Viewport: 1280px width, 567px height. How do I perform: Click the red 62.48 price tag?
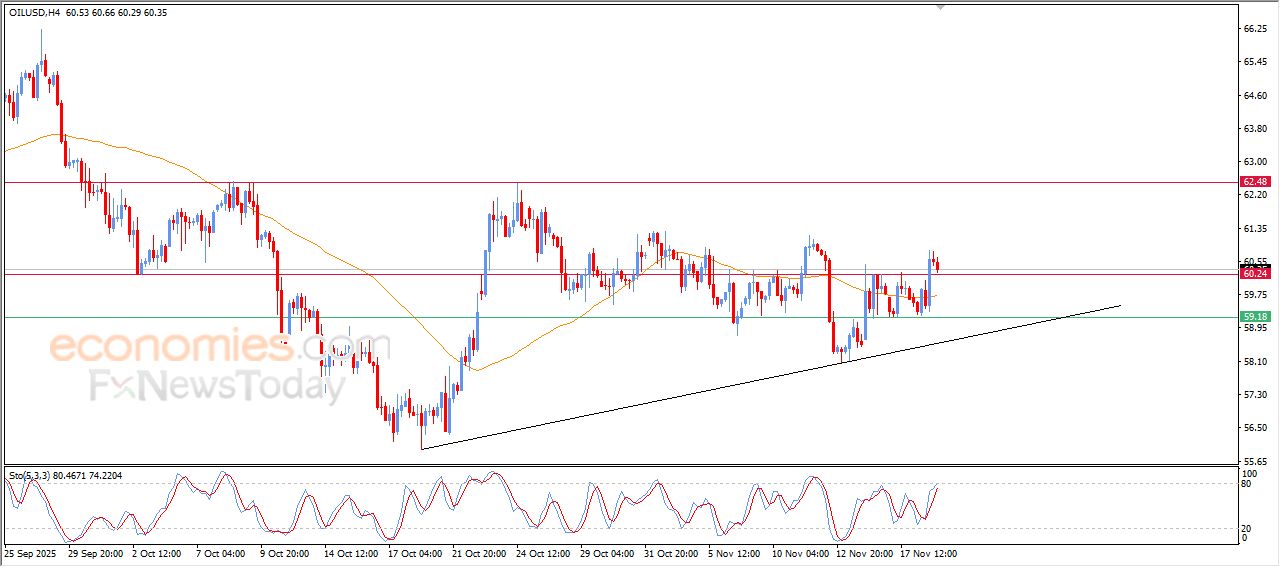pos(1255,182)
